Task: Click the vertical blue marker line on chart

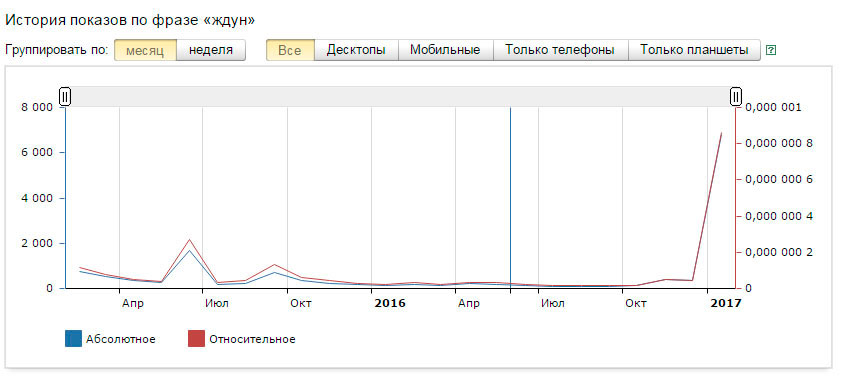Action: click(x=510, y=197)
